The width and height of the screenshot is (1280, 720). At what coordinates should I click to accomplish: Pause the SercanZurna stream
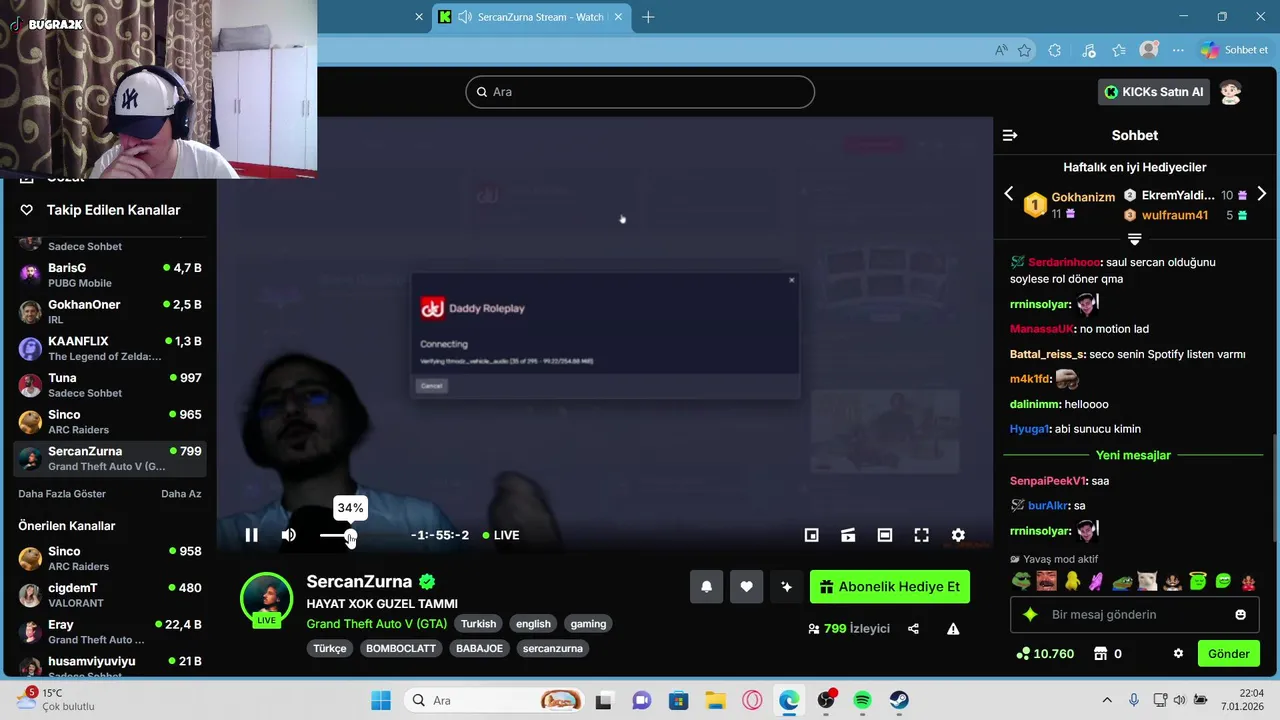click(251, 535)
